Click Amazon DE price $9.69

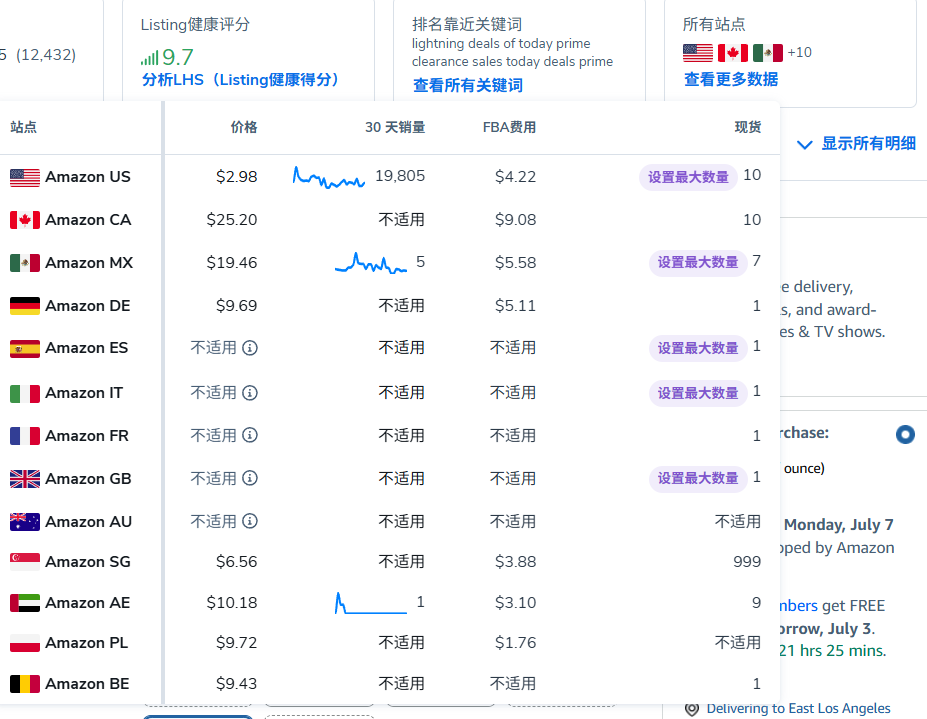coord(236,306)
